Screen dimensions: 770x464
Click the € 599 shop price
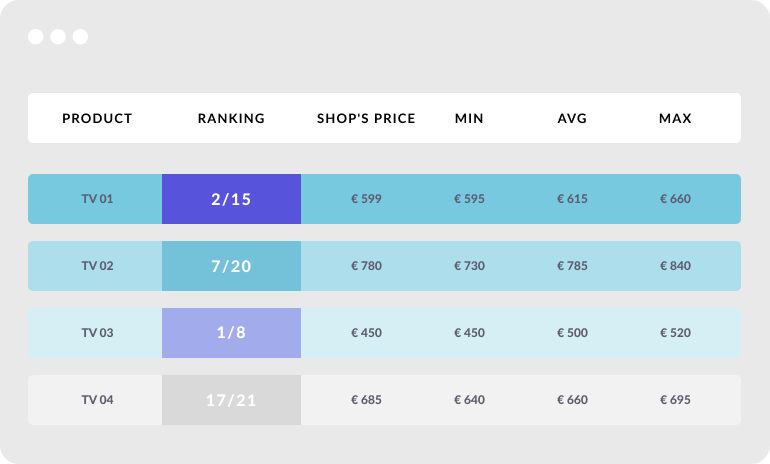tap(366, 199)
